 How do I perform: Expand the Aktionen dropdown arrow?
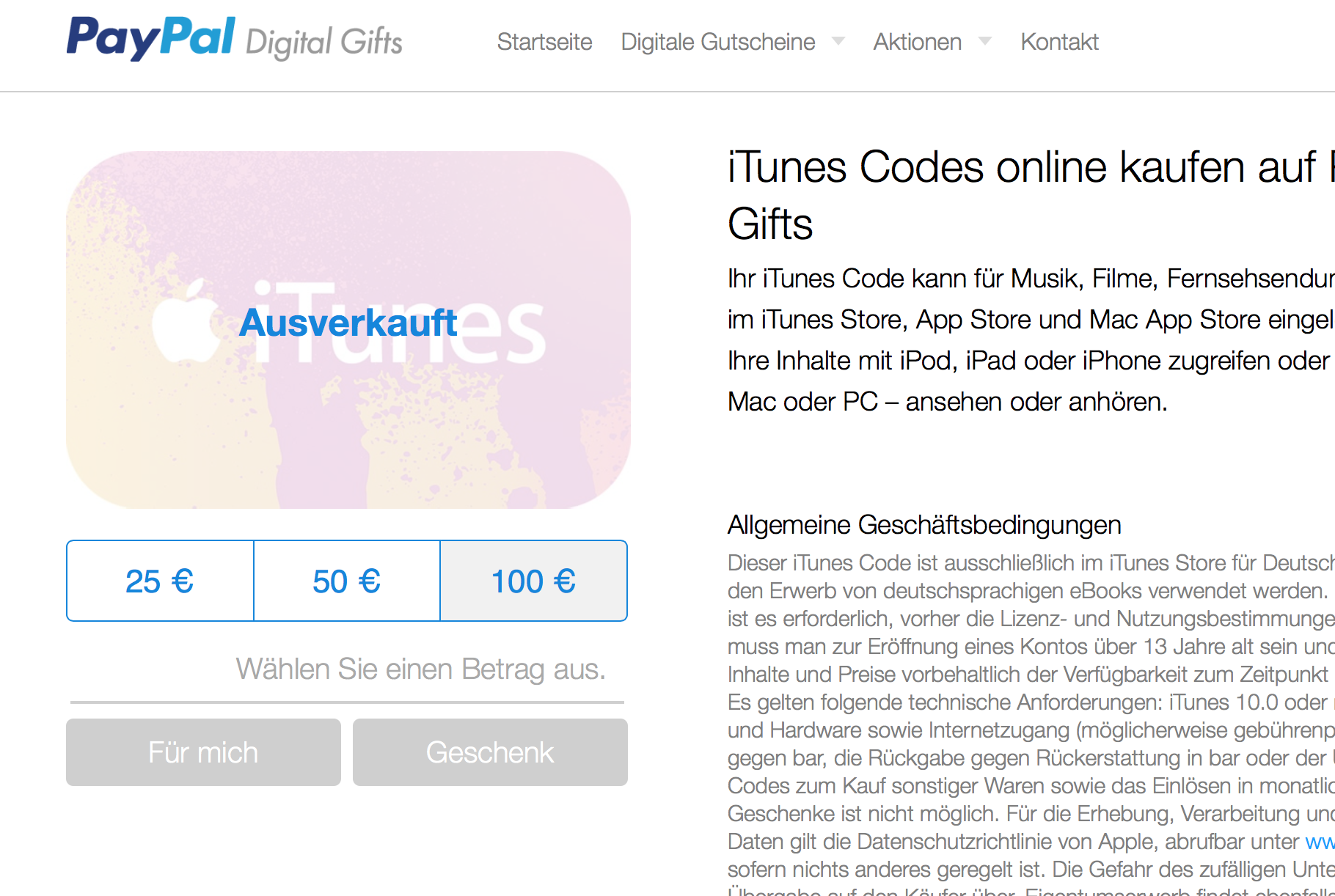[985, 41]
